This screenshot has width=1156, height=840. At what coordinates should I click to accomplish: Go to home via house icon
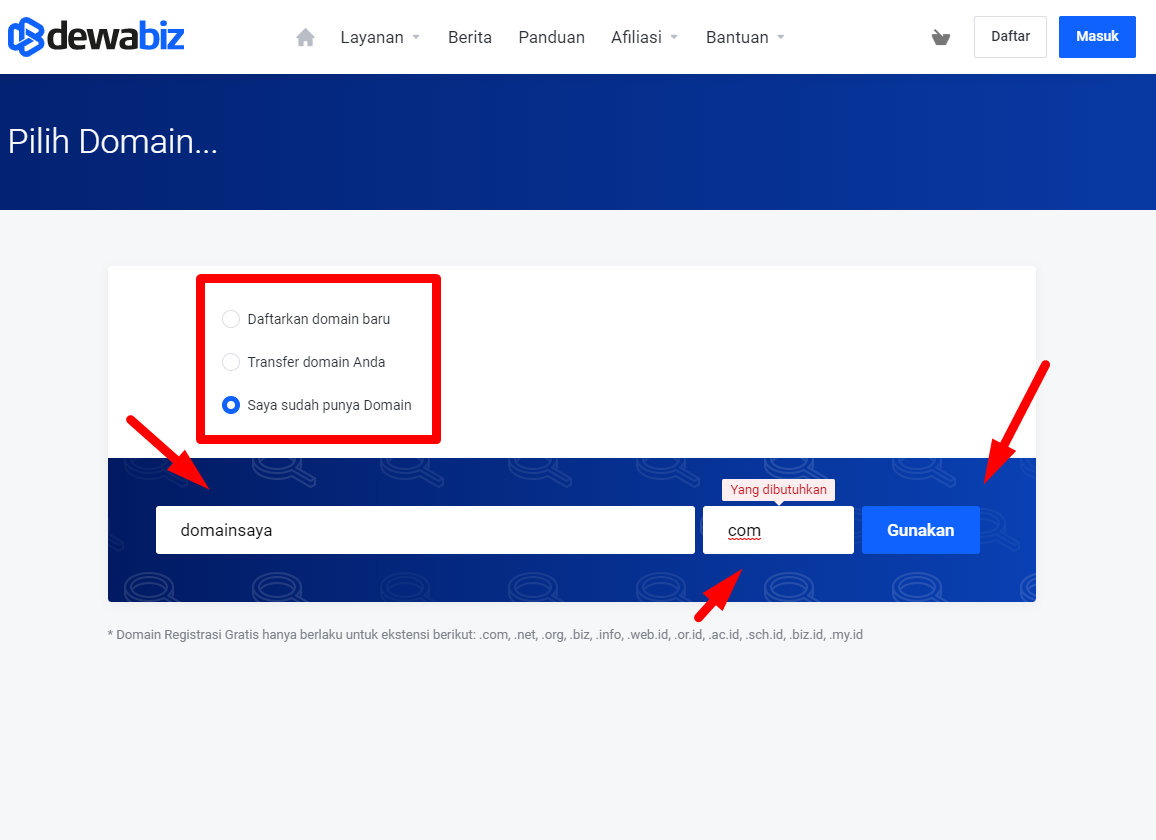pyautogui.click(x=306, y=37)
